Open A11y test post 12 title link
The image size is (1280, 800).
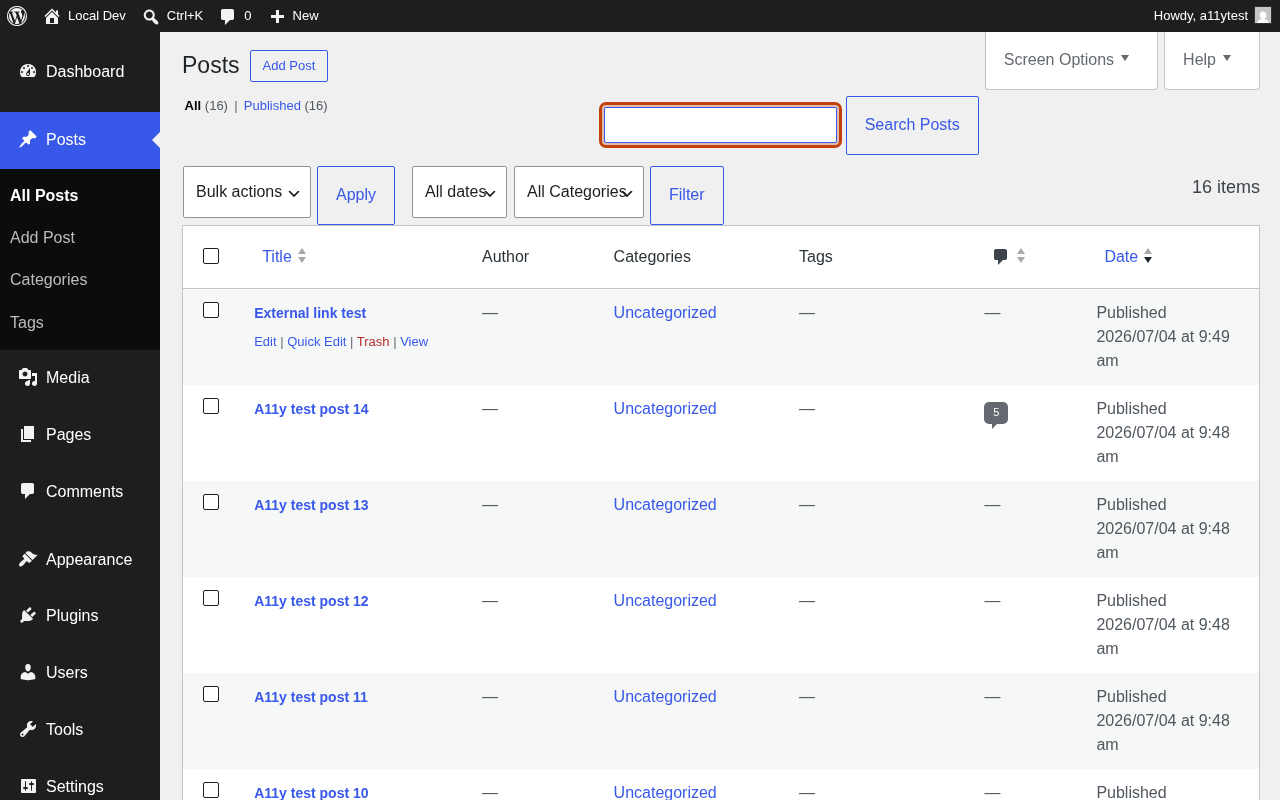click(311, 601)
